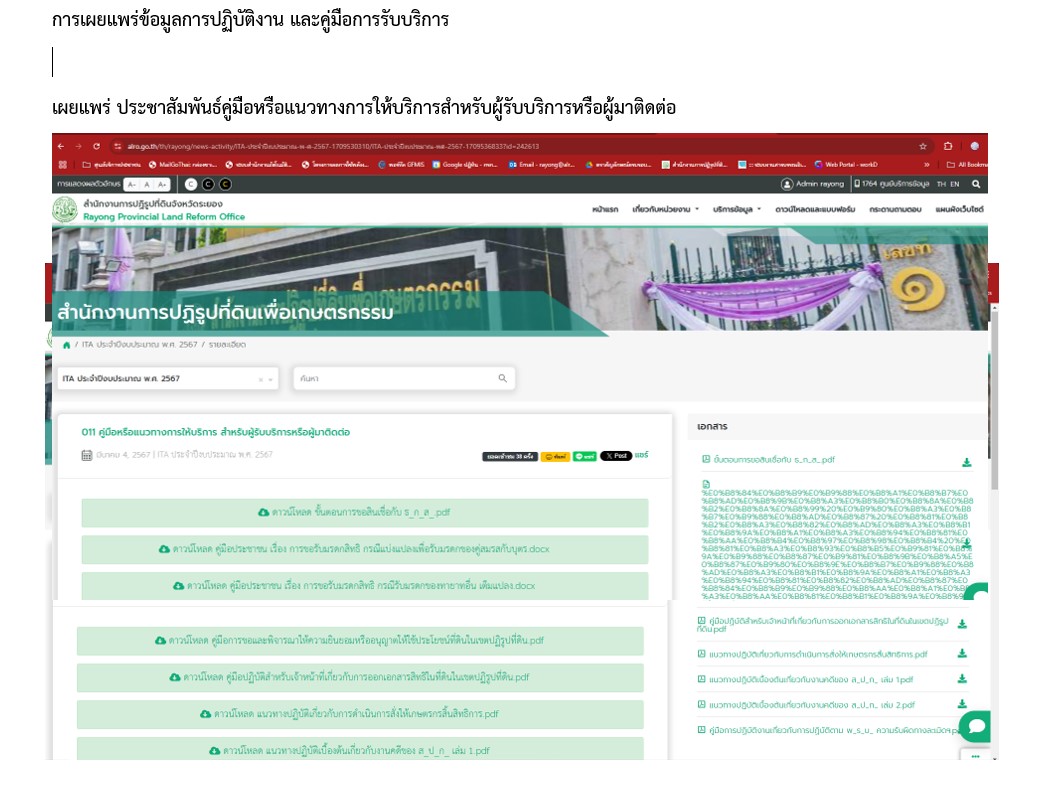Viewport: 1050px width, 804px height.
Task: Open the browser profile avatar
Action: (x=974, y=146)
